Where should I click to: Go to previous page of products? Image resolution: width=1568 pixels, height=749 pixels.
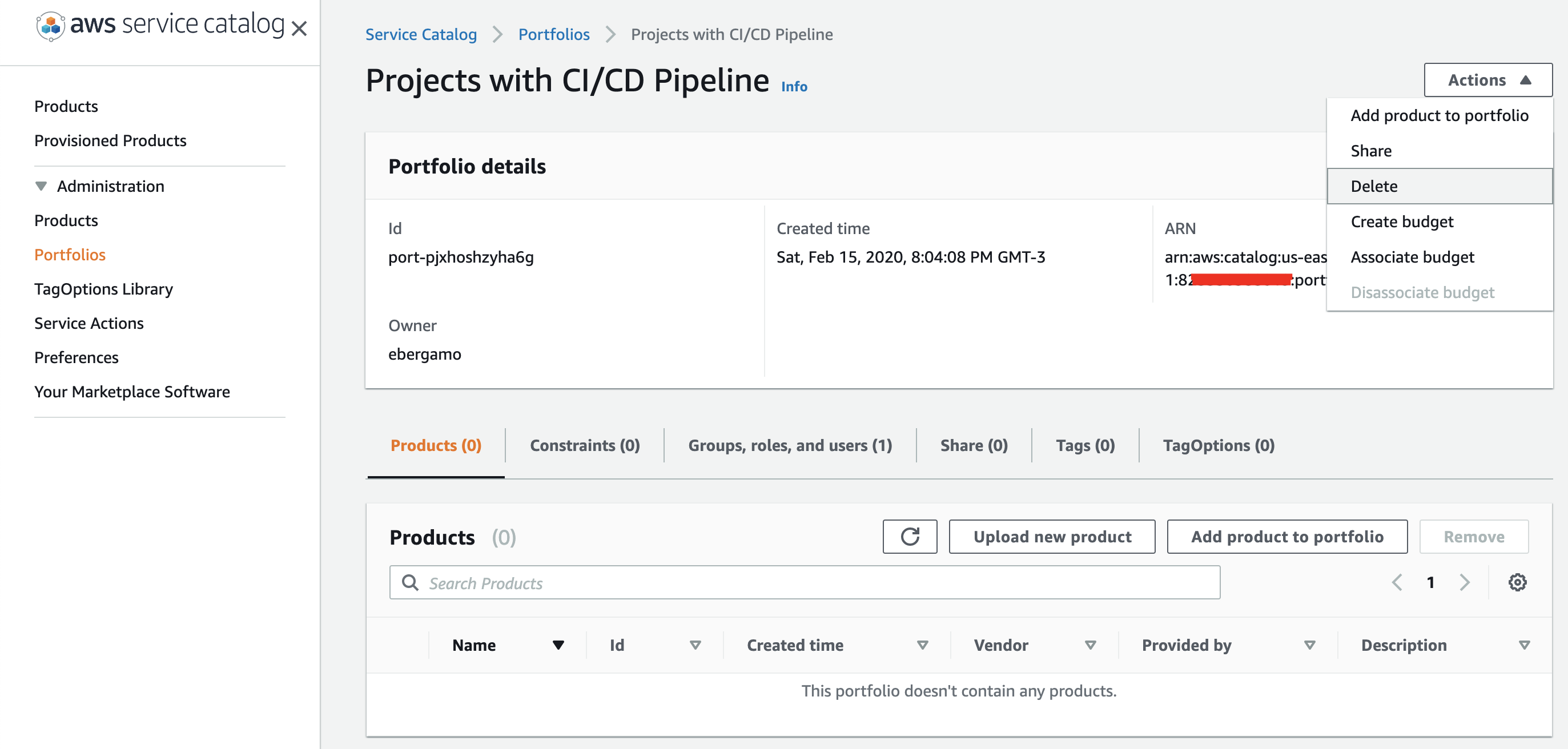pyautogui.click(x=1397, y=582)
